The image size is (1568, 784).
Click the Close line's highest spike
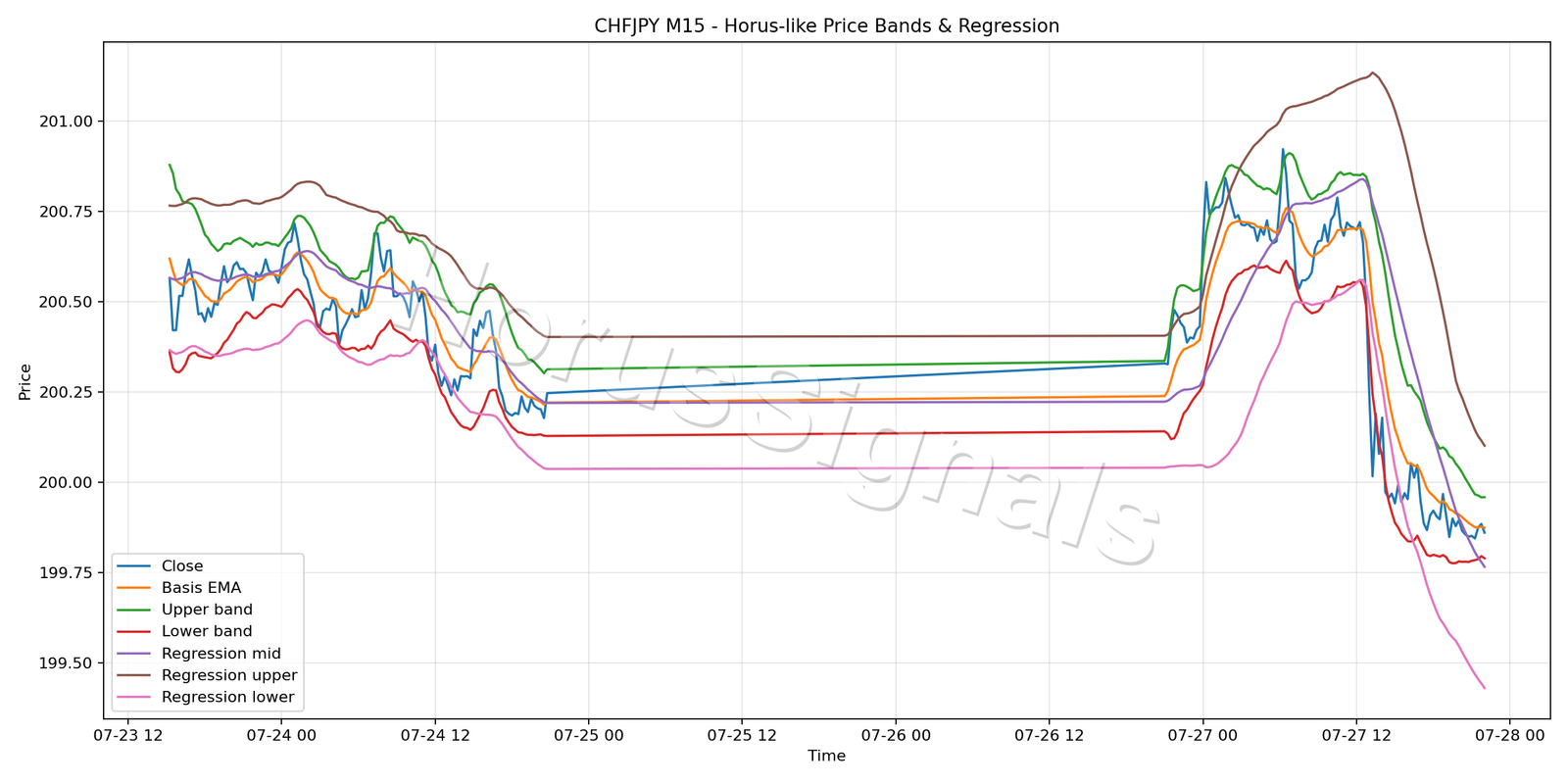1283,149
